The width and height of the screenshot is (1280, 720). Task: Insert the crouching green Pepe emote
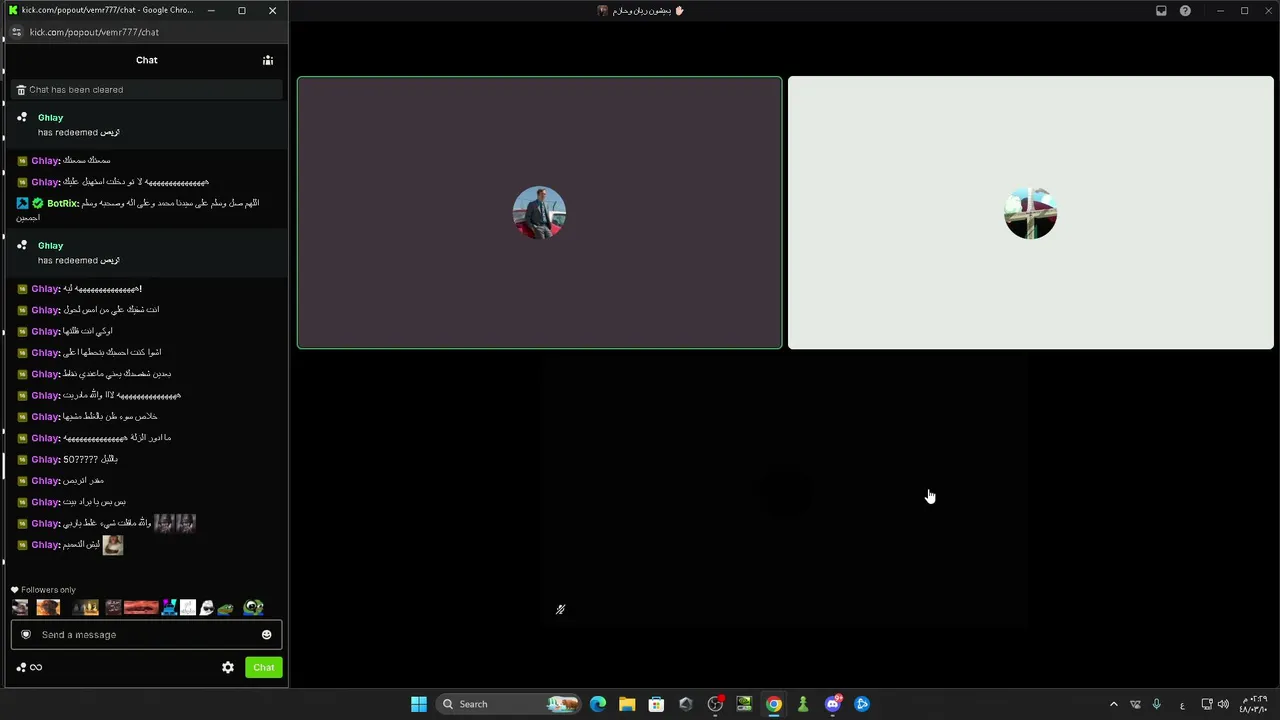(x=226, y=608)
